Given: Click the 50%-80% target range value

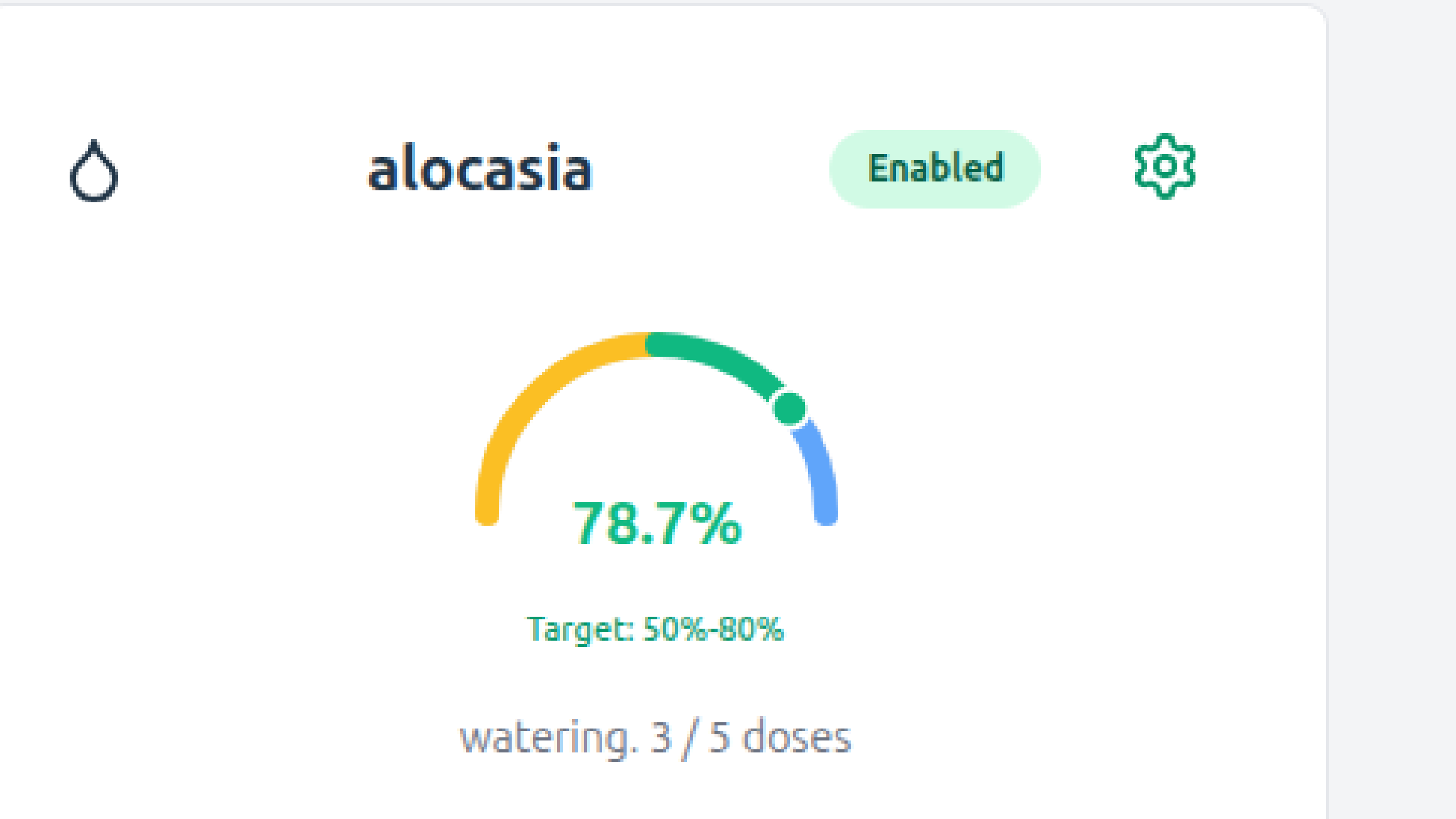Looking at the screenshot, I should [713, 629].
